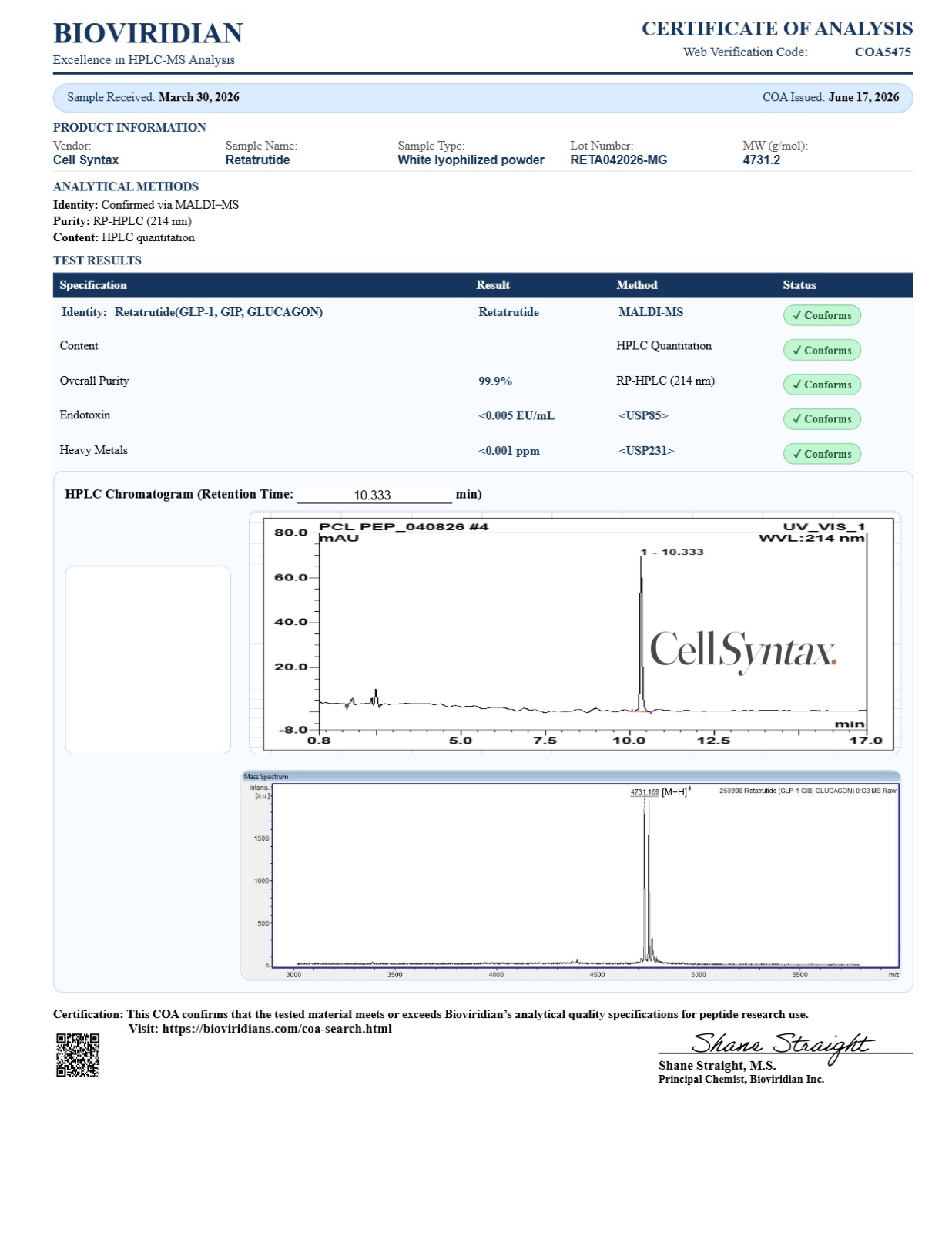Click the Retatrutide result in Identity row
This screenshot has height=1233, width=952.
click(508, 312)
